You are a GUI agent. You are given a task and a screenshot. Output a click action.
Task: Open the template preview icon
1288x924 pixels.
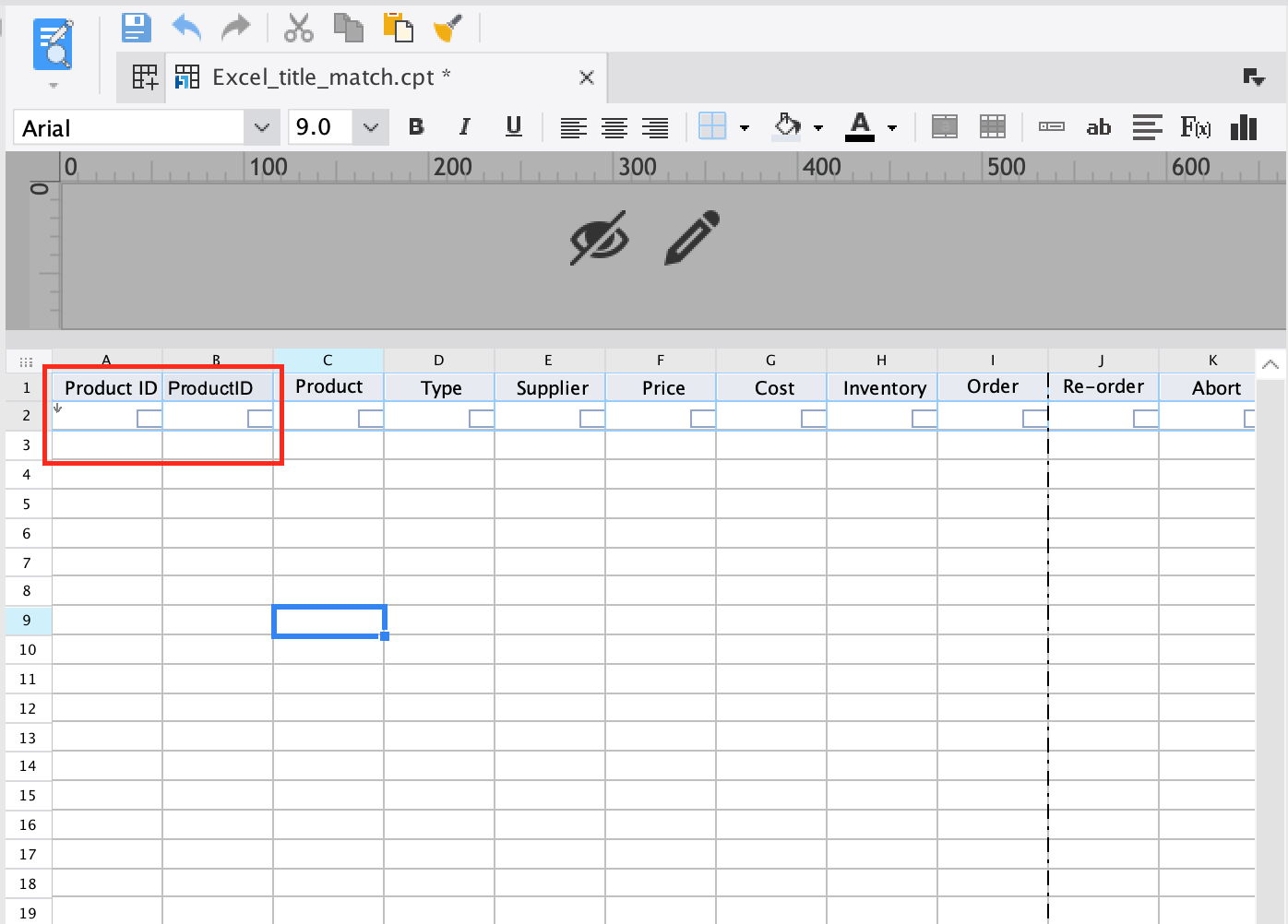click(x=53, y=45)
